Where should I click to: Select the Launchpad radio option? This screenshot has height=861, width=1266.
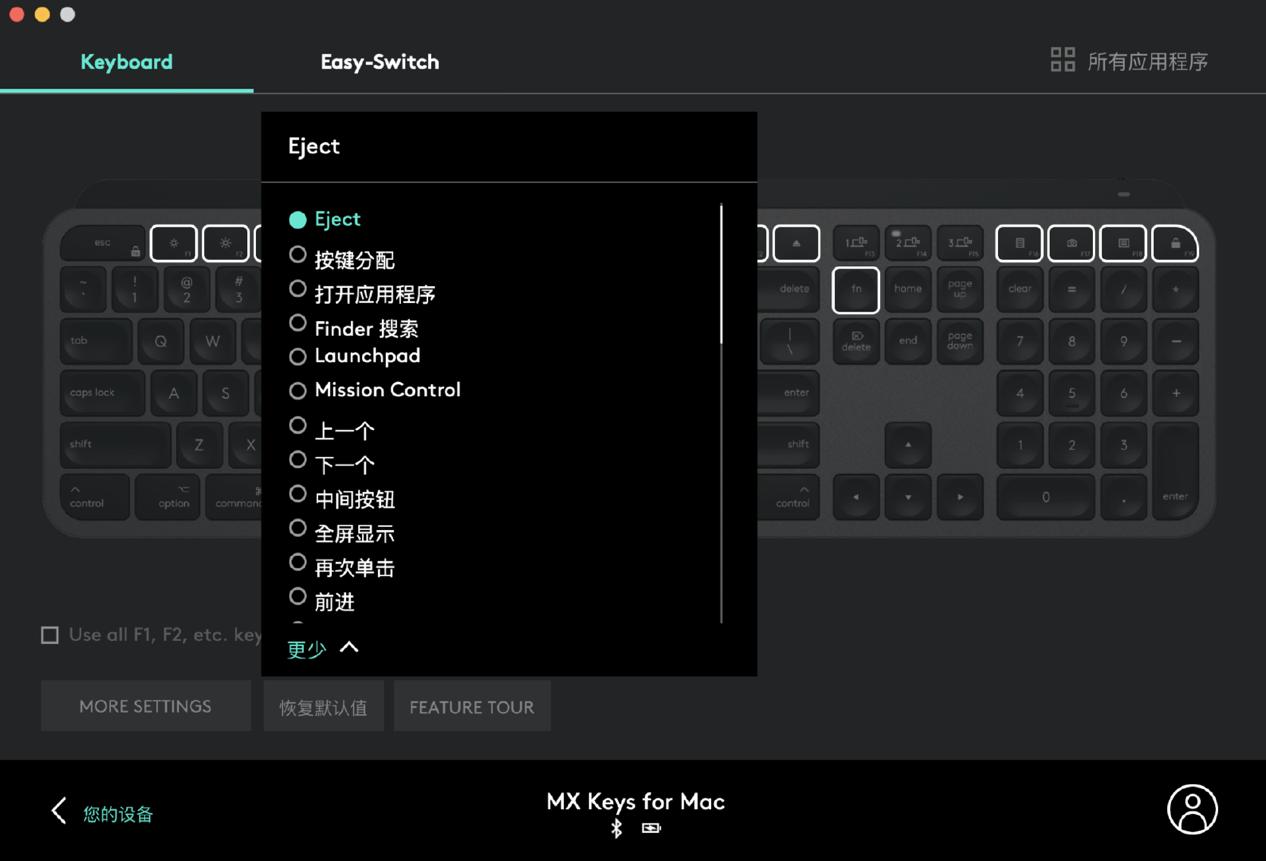[297, 357]
